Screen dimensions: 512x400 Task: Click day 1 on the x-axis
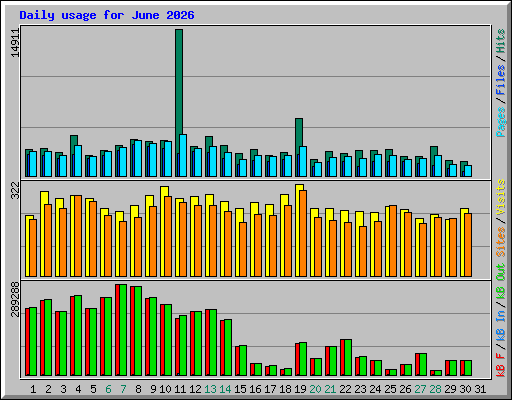(33, 389)
